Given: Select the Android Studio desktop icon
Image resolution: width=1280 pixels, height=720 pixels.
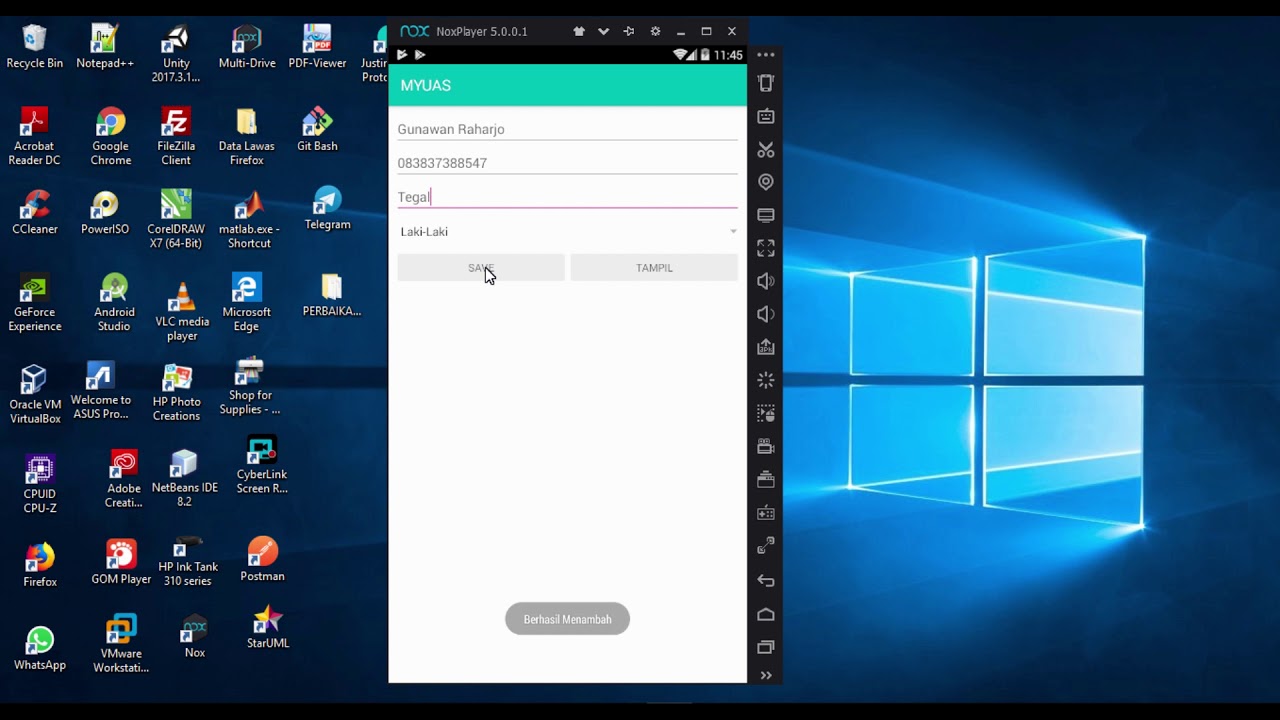Looking at the screenshot, I should (114, 302).
